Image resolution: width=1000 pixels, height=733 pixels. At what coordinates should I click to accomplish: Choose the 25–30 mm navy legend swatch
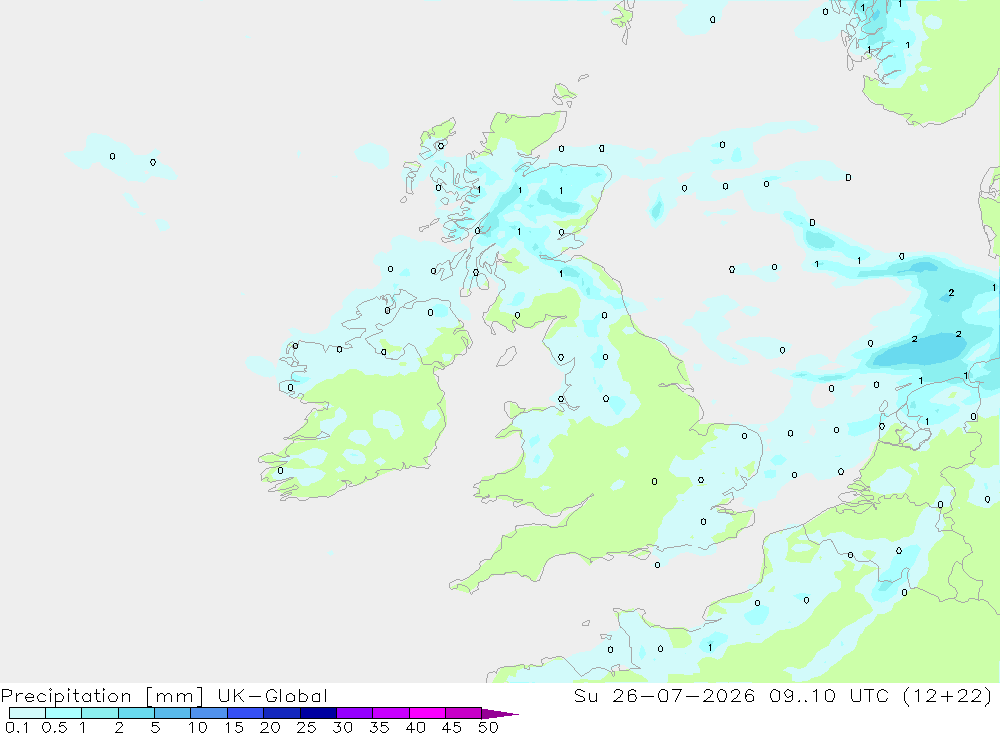(318, 713)
